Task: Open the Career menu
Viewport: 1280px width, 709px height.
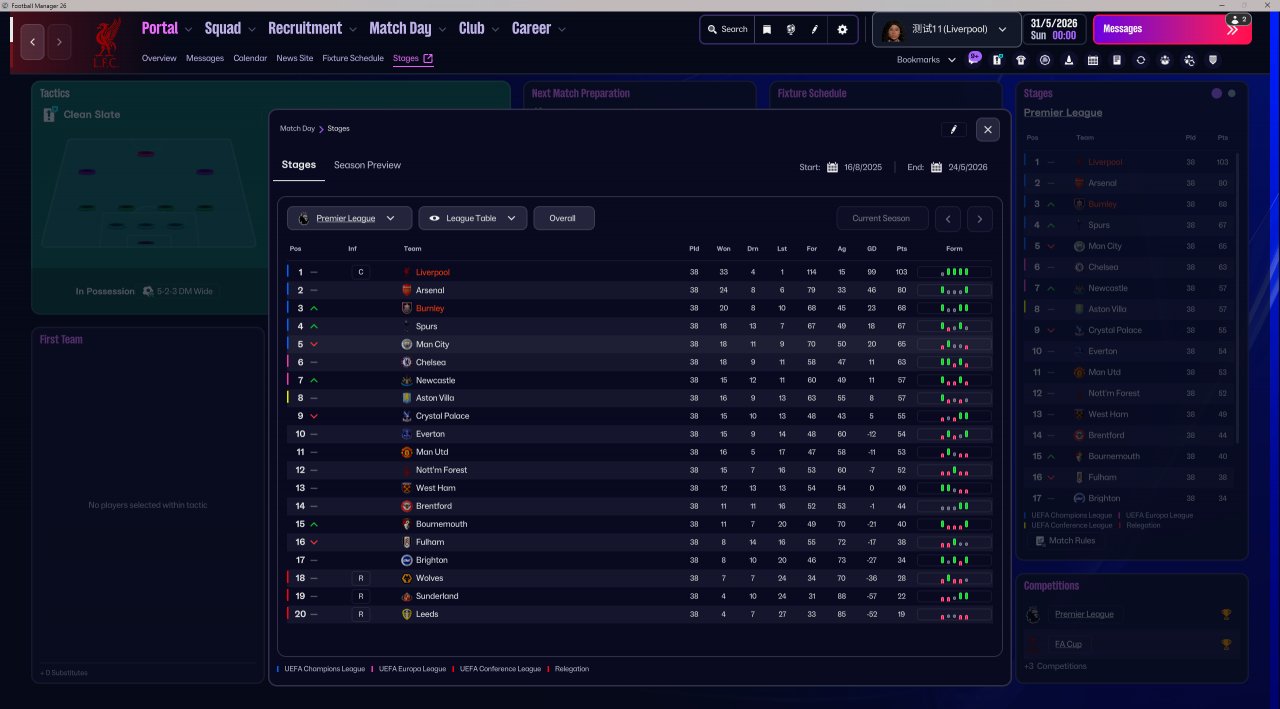Action: (x=539, y=28)
